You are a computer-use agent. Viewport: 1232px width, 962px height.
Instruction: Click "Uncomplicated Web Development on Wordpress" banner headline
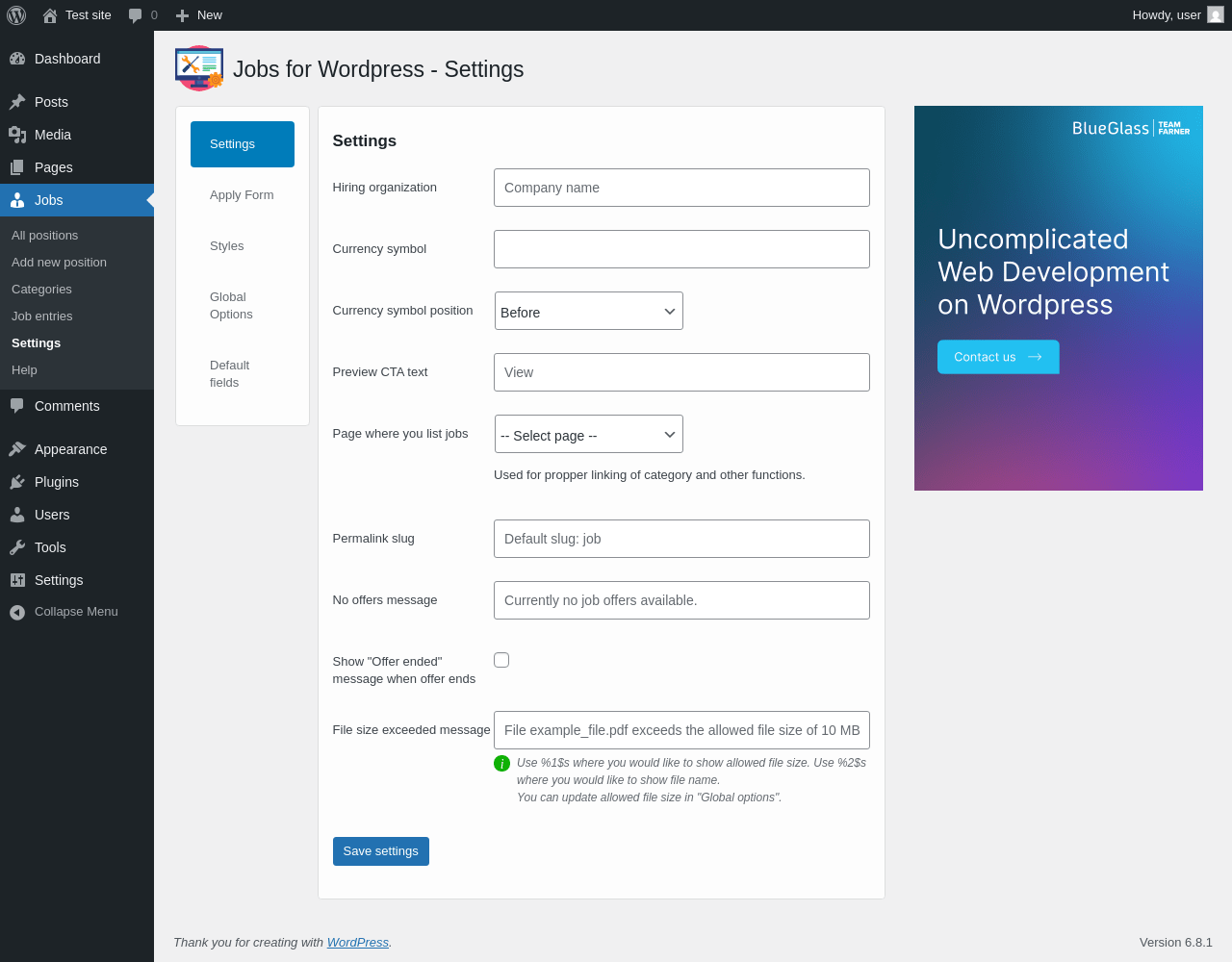click(1053, 272)
